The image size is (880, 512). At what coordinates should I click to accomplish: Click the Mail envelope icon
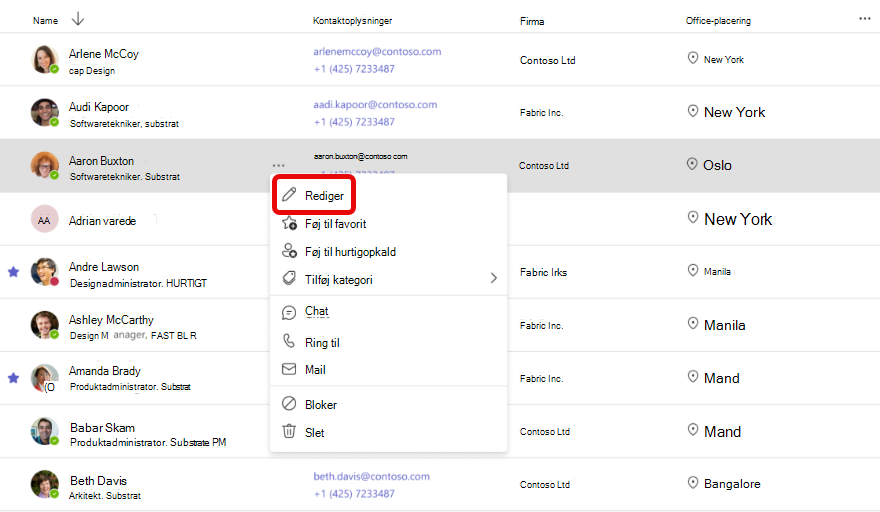click(x=288, y=369)
